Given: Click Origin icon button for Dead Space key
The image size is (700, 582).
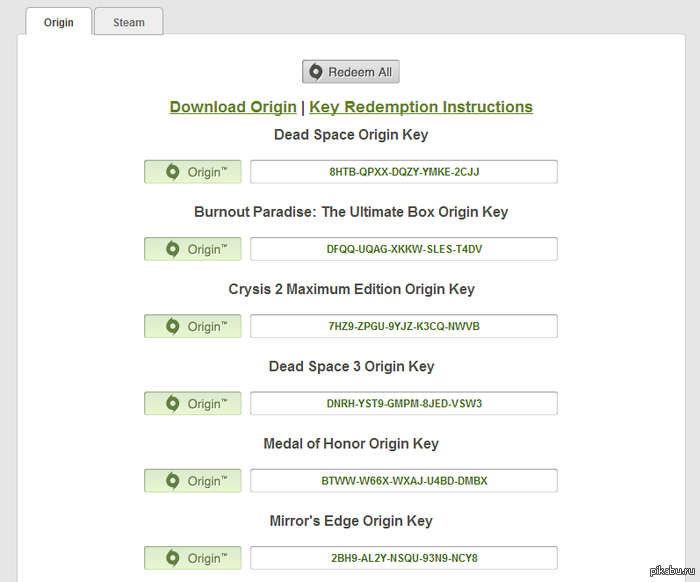Looking at the screenshot, I should [192, 172].
